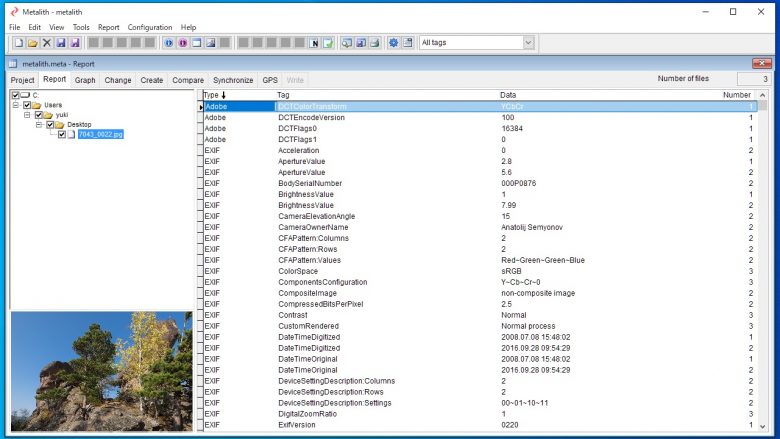This screenshot has height=439, width=780.
Task: Select the ExifVersion row
Action: click(480, 425)
